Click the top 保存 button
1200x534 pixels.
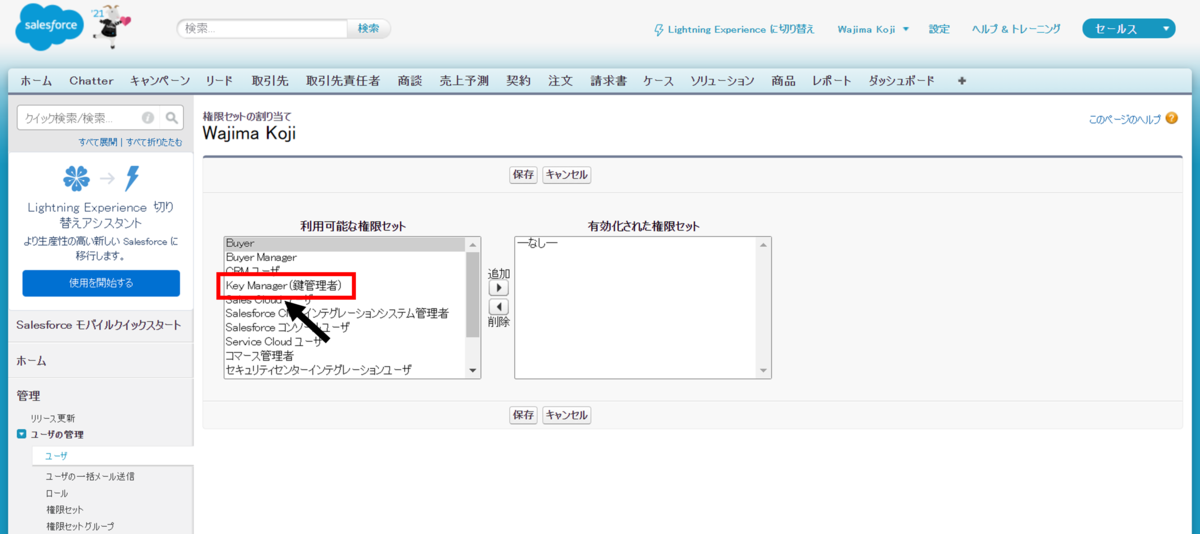[x=523, y=175]
